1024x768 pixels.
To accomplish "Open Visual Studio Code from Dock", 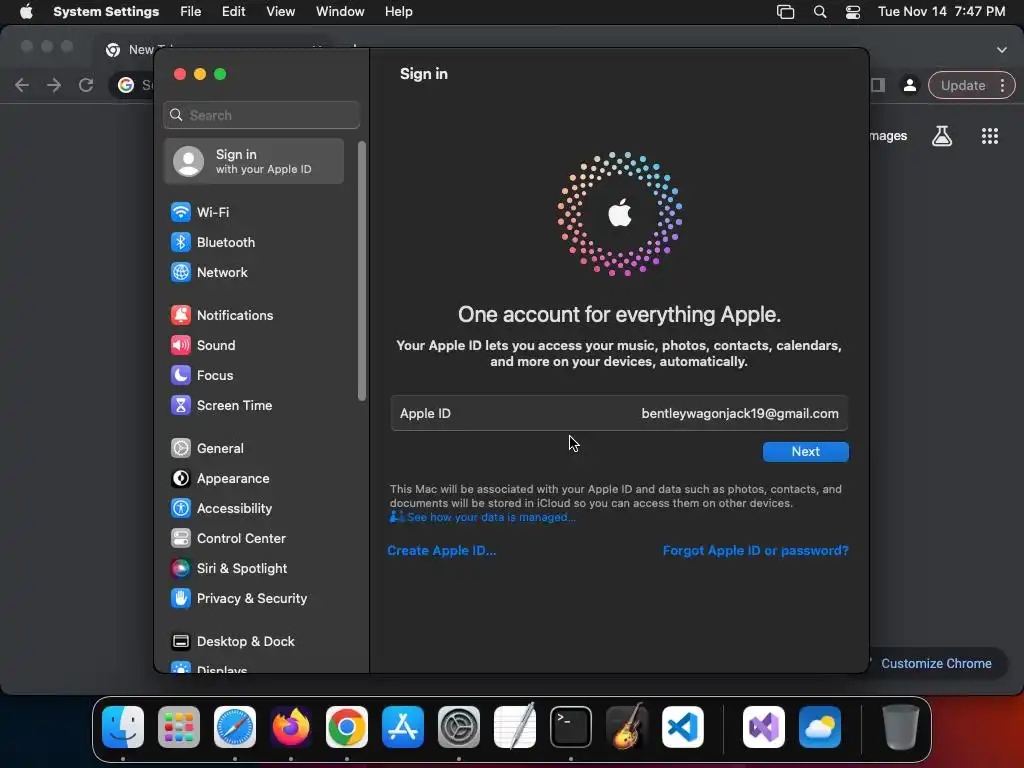I will coord(683,727).
